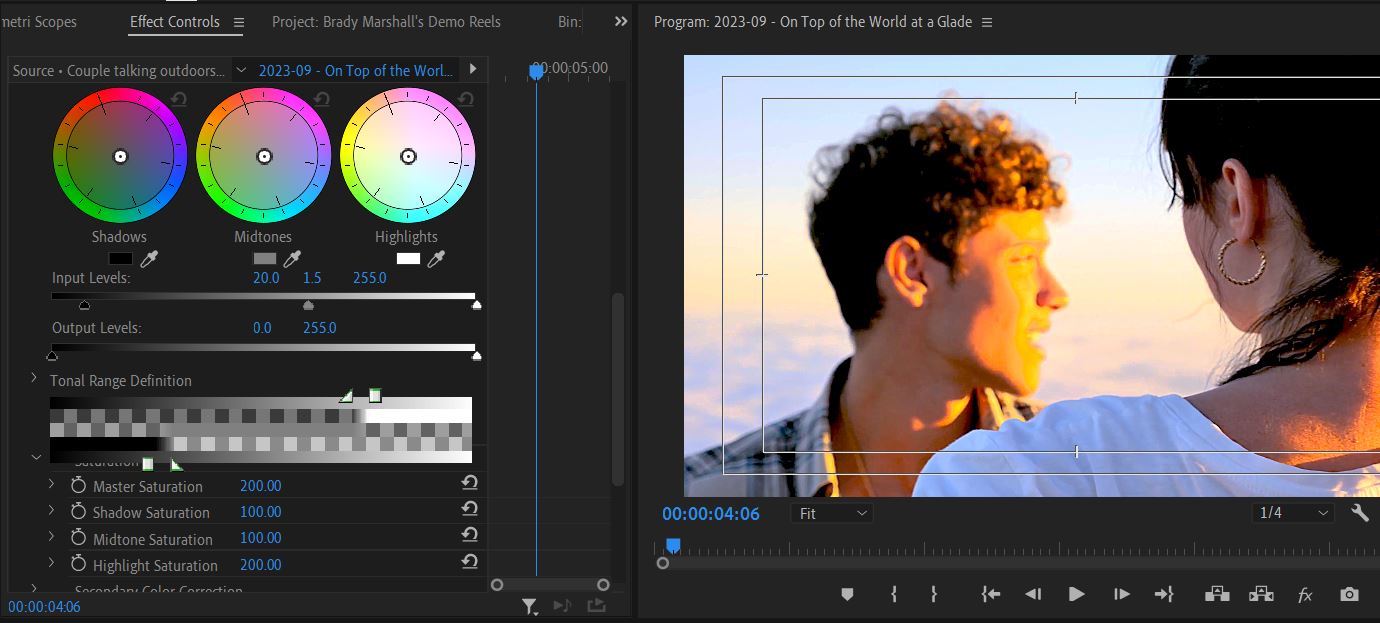
Task: Click Input Levels black value 20.0
Action: point(266,277)
